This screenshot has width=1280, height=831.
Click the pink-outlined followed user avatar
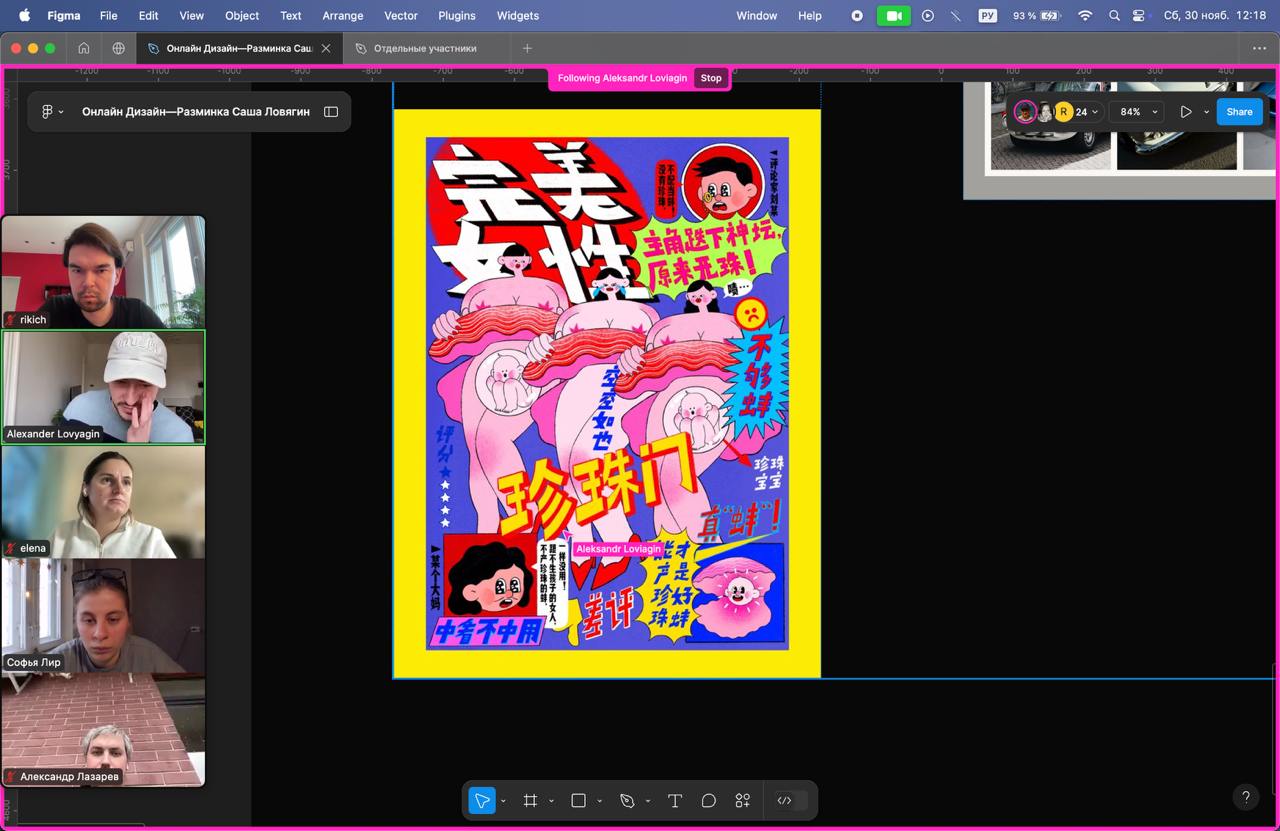click(1025, 112)
